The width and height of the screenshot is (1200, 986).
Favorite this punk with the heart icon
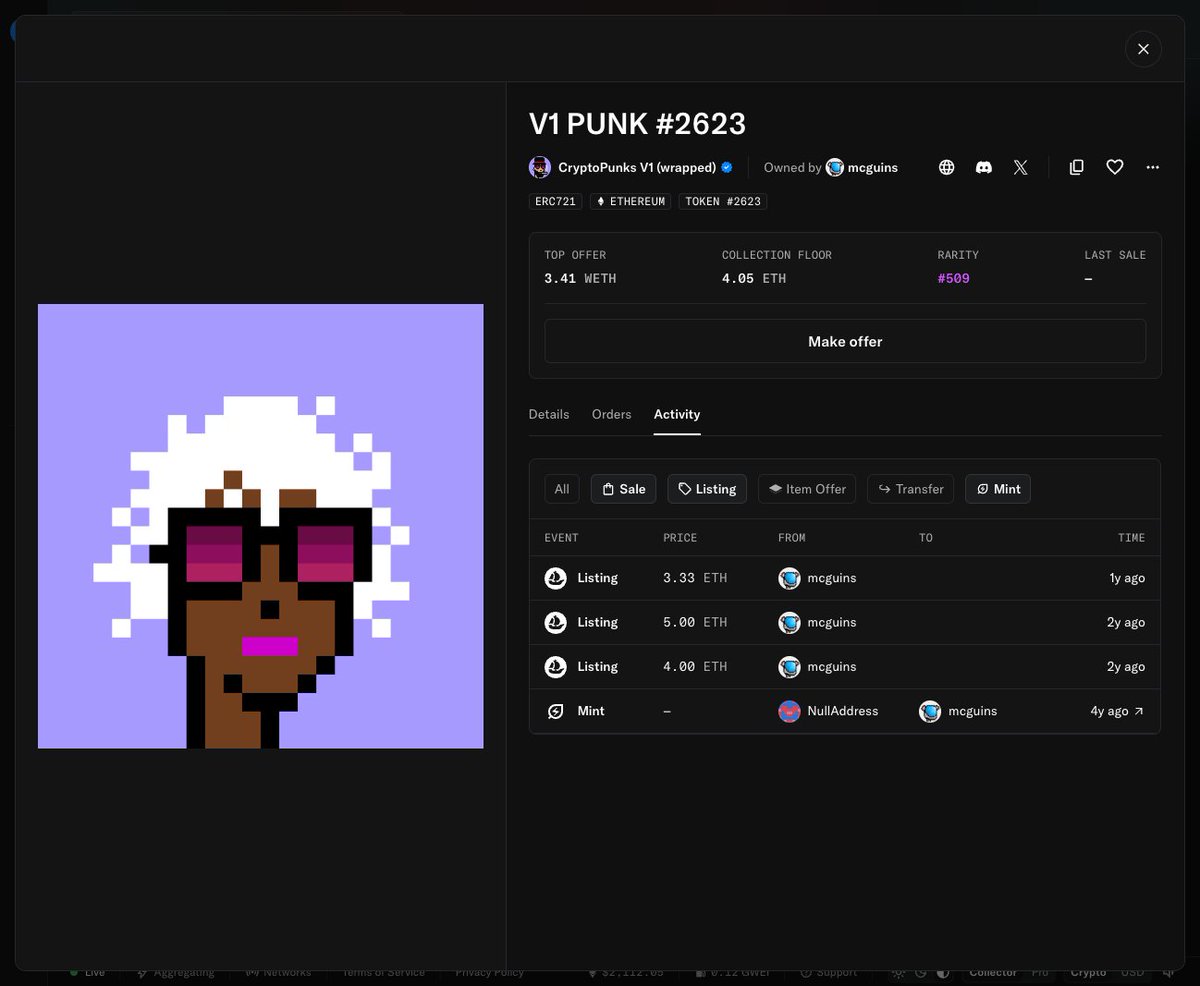pyautogui.click(x=1115, y=167)
